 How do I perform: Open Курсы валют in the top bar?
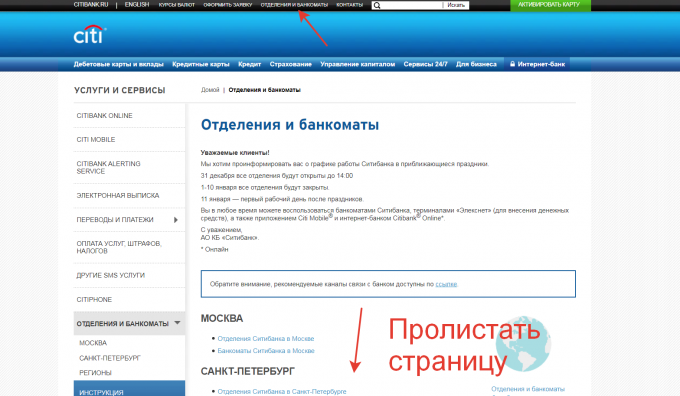[177, 5]
